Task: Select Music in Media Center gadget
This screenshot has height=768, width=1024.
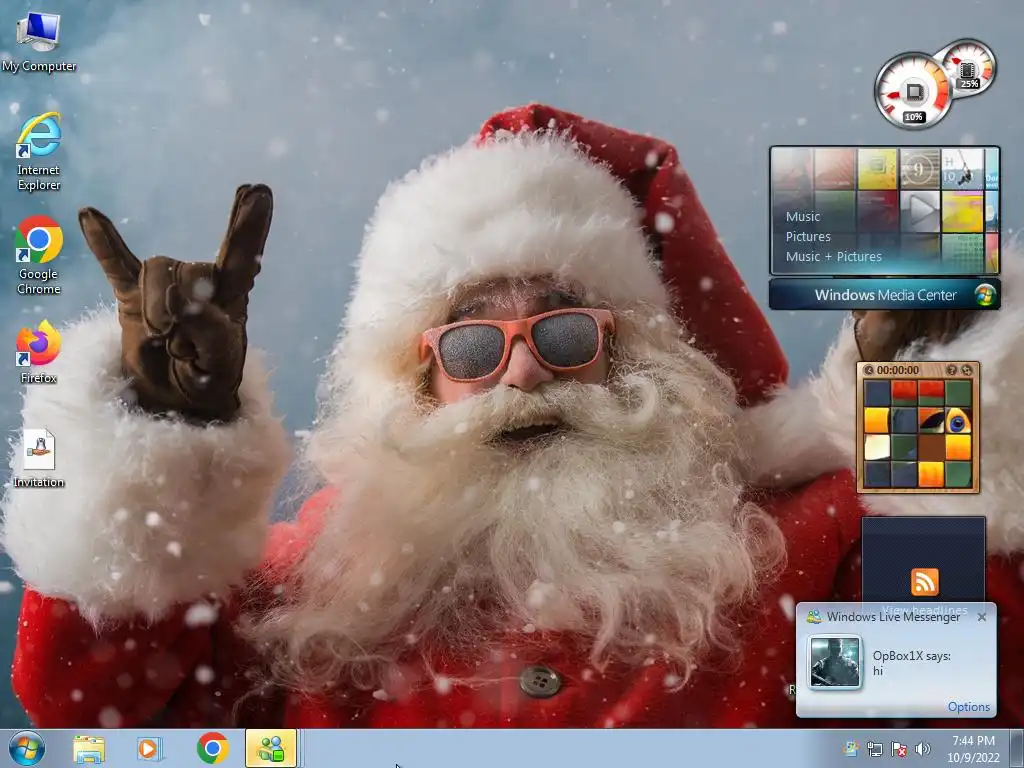Action: click(803, 217)
